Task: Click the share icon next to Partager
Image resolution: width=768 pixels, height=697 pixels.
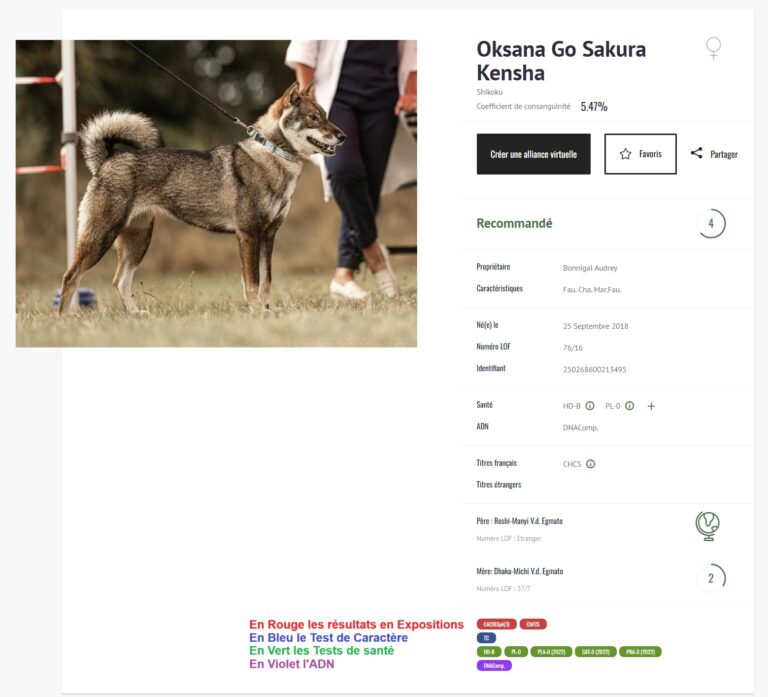Action: pyautogui.click(x=696, y=153)
